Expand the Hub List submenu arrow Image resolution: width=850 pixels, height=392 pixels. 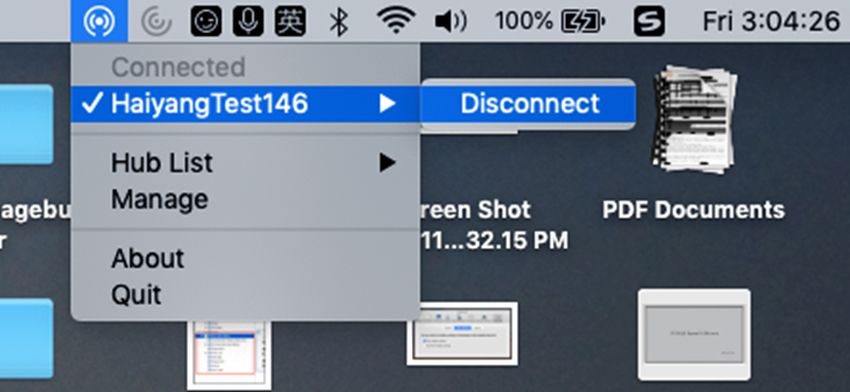tap(387, 163)
